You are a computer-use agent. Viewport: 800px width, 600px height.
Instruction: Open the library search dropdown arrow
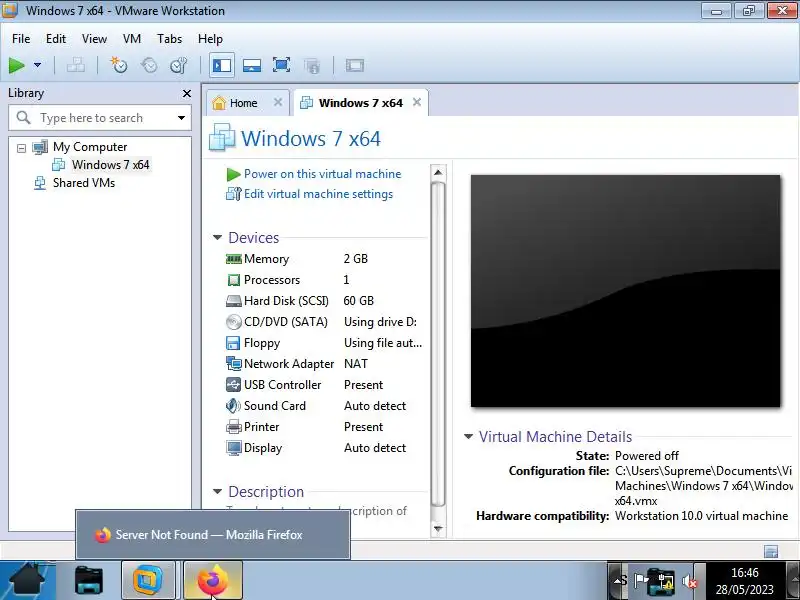click(x=181, y=118)
